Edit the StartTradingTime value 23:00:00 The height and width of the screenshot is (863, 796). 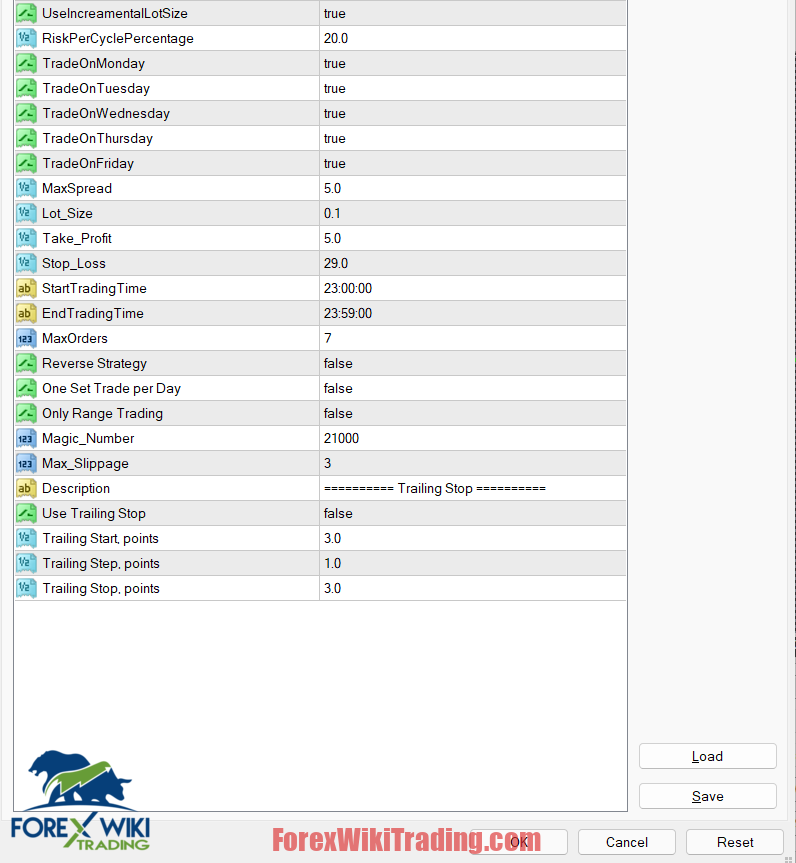coord(472,288)
